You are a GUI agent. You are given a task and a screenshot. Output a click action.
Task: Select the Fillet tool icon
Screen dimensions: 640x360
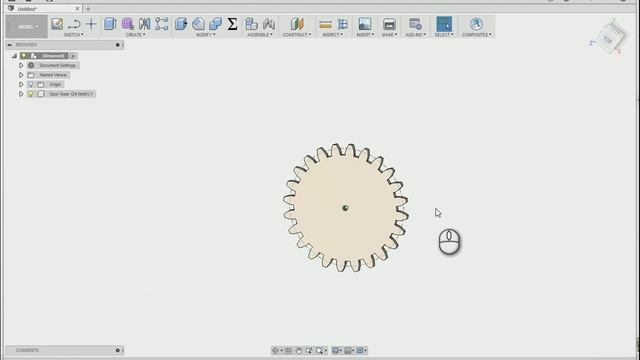pos(198,24)
